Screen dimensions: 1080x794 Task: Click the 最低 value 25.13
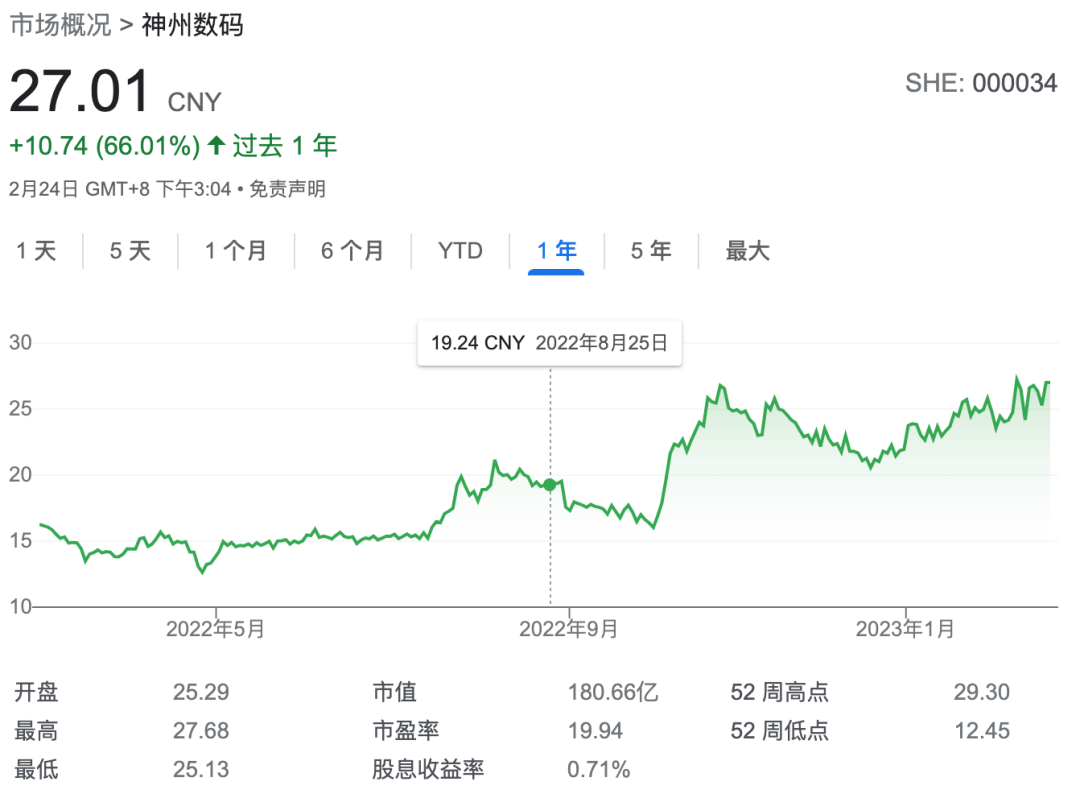[x=200, y=769]
